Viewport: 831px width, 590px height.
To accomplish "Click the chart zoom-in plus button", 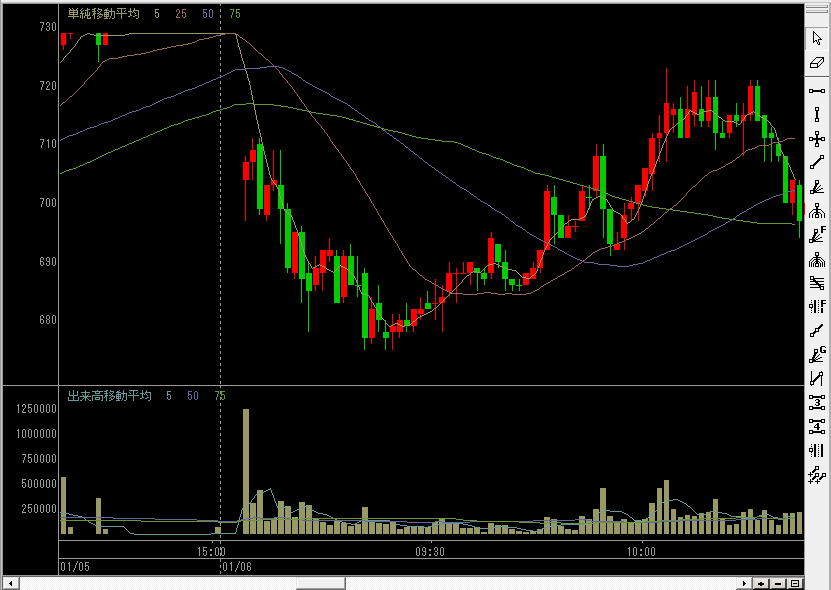I will [761, 584].
